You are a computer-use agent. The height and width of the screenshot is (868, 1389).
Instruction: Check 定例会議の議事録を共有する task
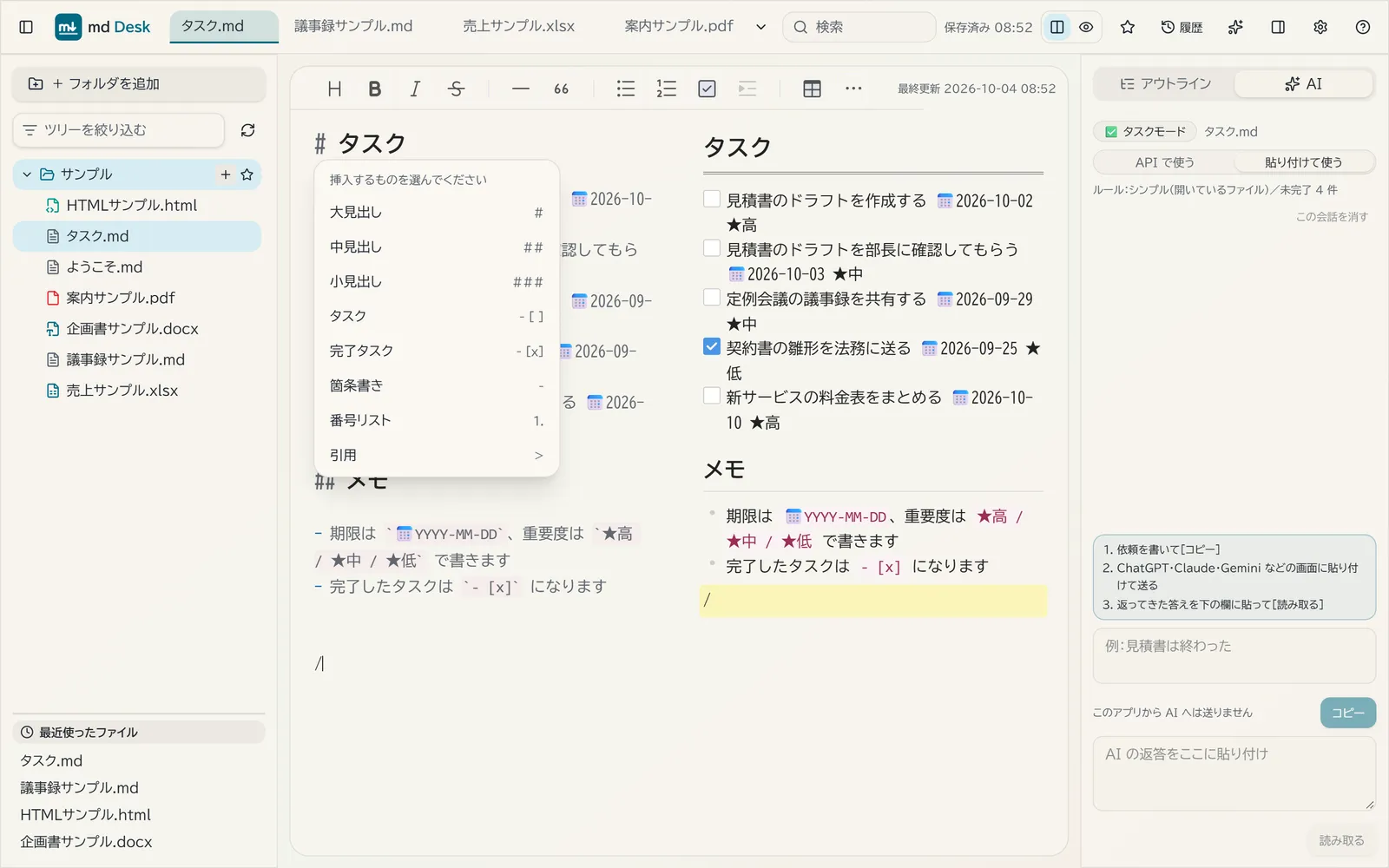[x=712, y=297]
